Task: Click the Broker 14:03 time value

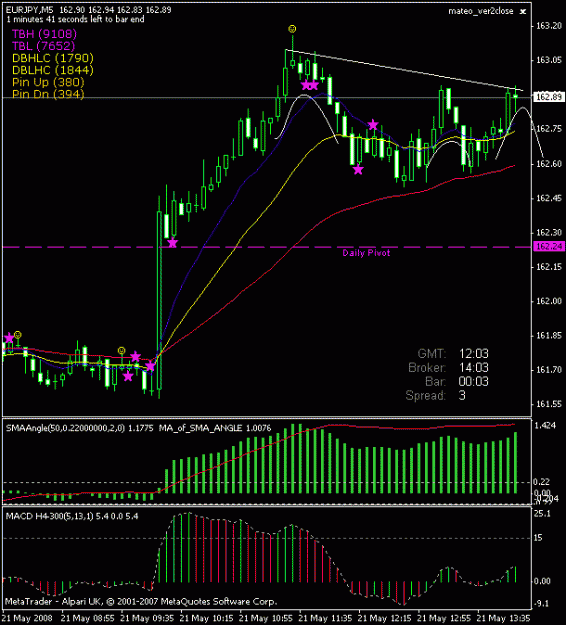Action: pyautogui.click(x=474, y=368)
